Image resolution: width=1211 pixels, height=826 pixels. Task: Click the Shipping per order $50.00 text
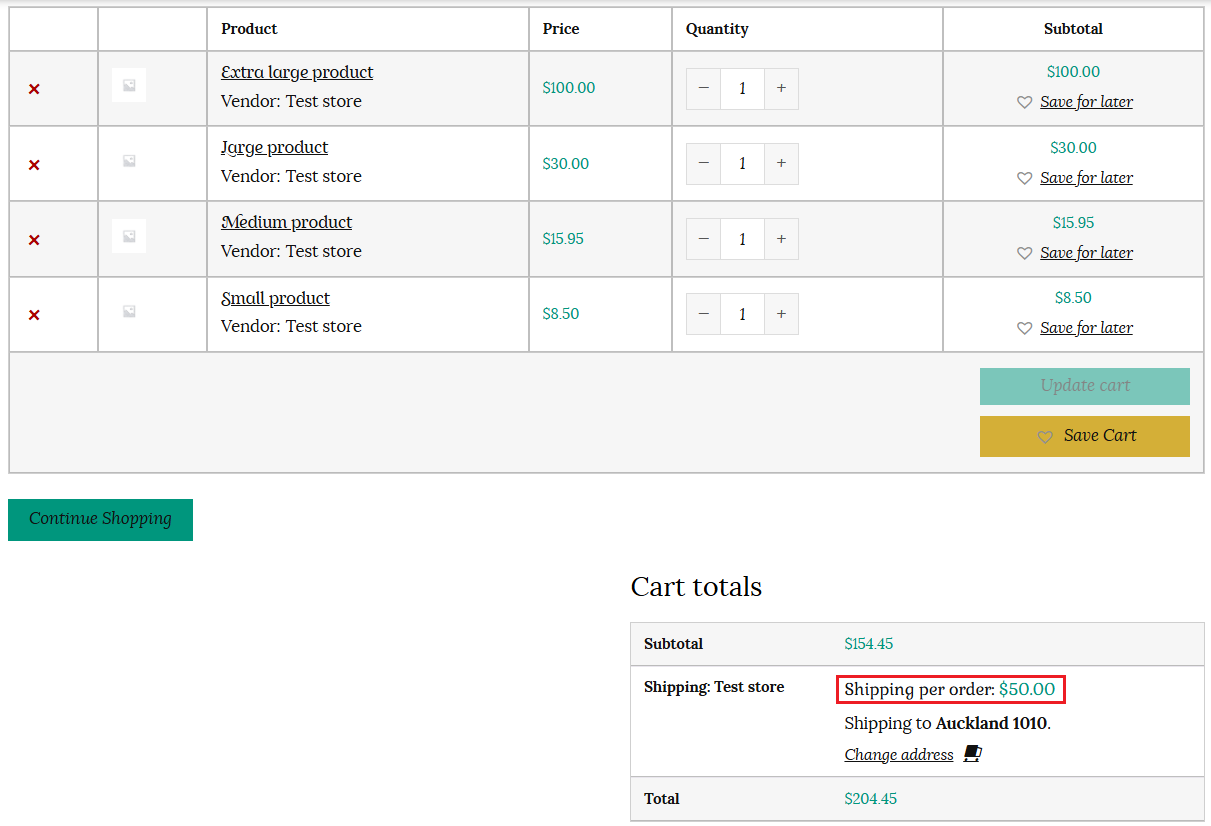click(x=950, y=689)
